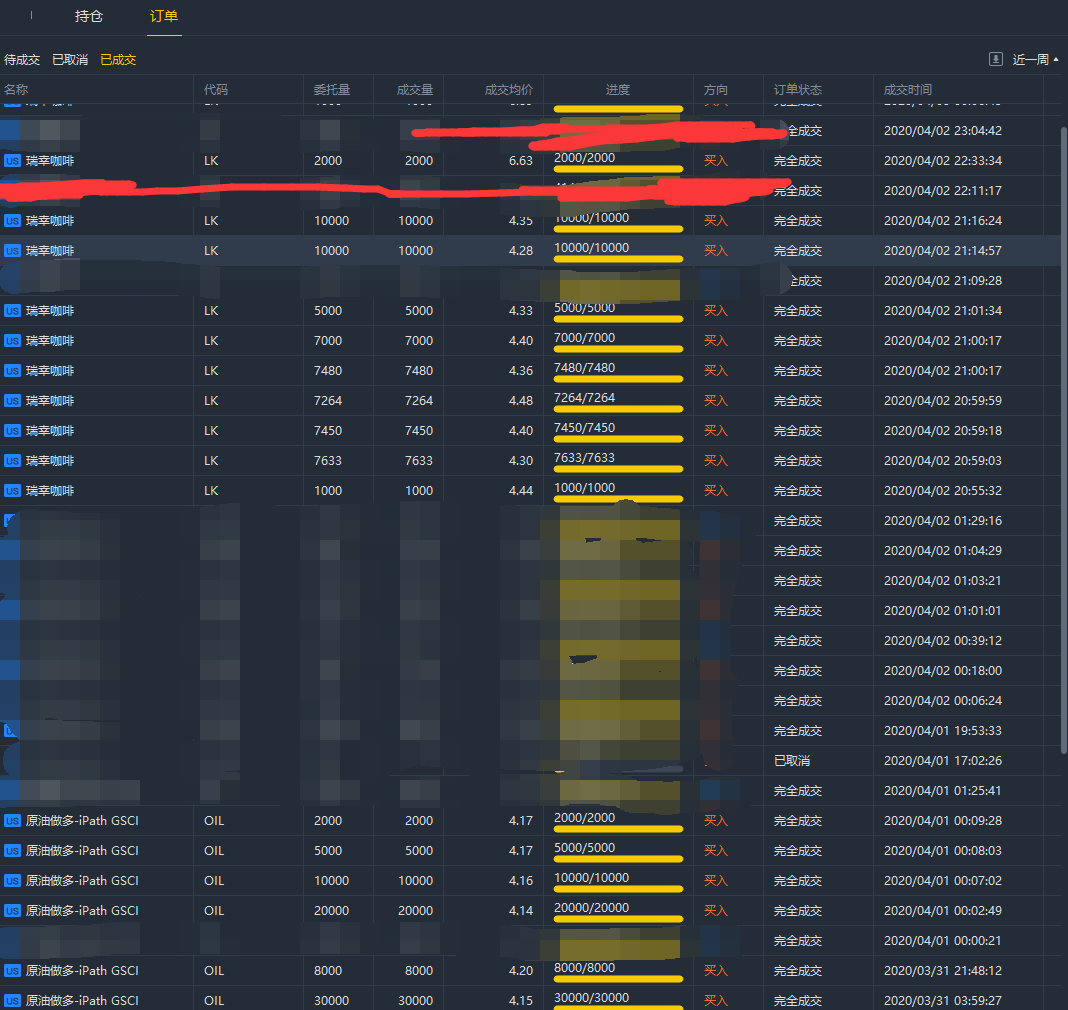Click US badge on 瑞幸咖啡 row priced 4.35
The image size is (1068, 1010).
[x=12, y=221]
